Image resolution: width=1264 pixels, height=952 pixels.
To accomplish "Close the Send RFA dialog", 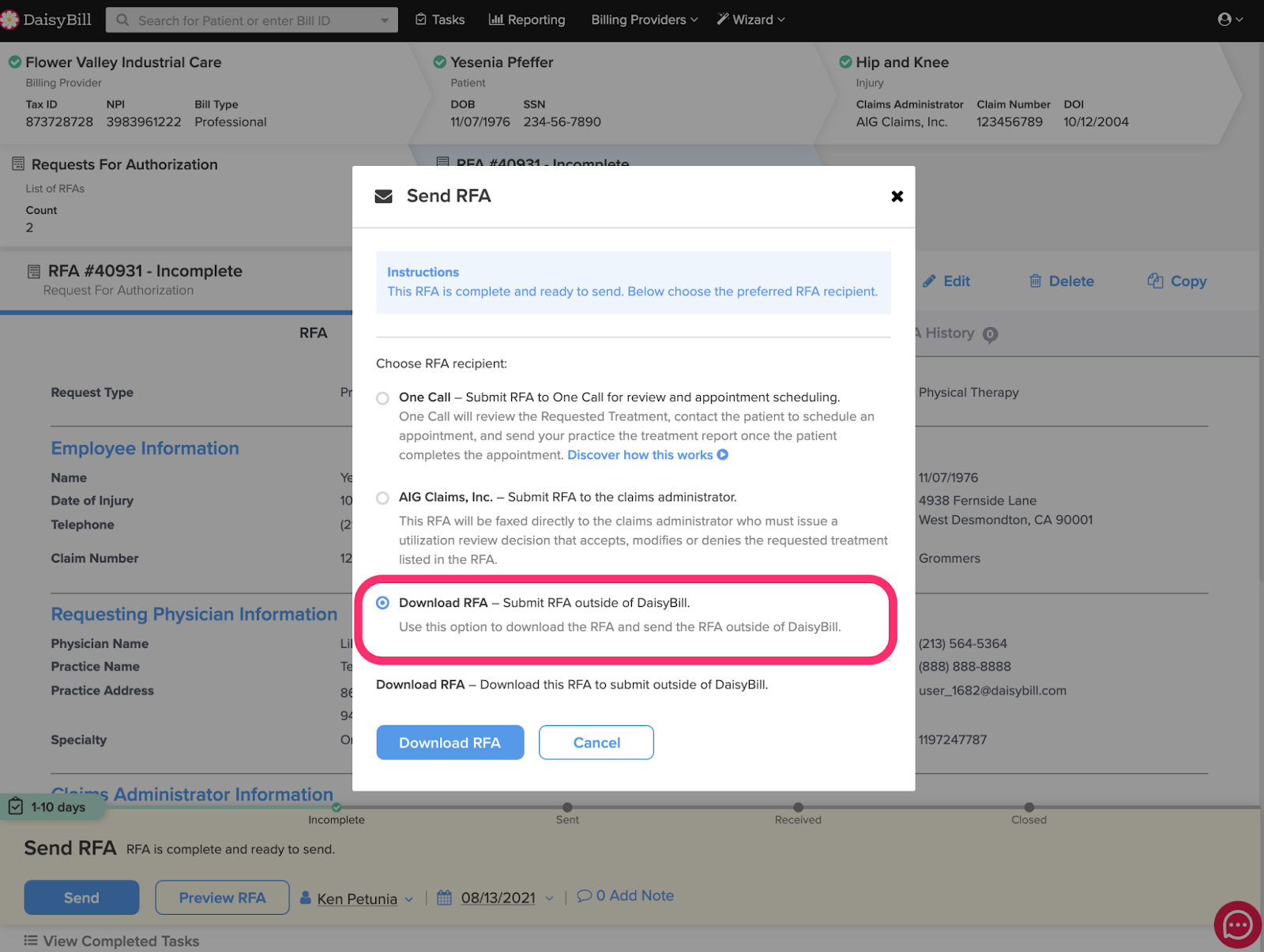I will click(x=897, y=196).
